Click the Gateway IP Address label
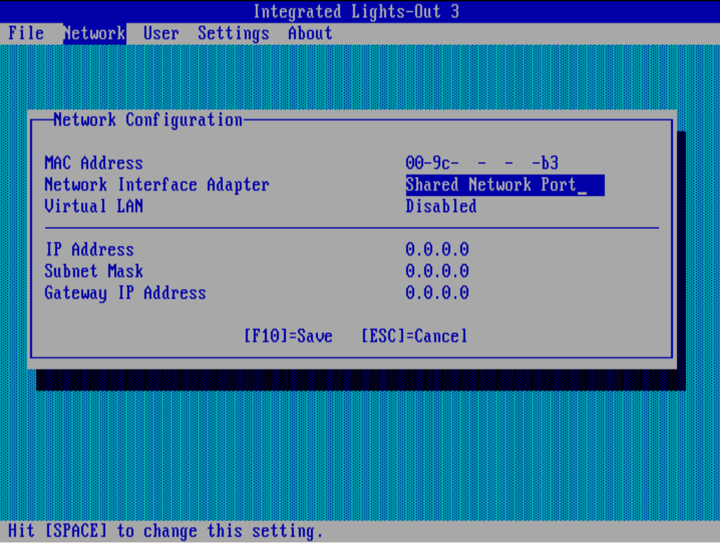 tap(125, 293)
